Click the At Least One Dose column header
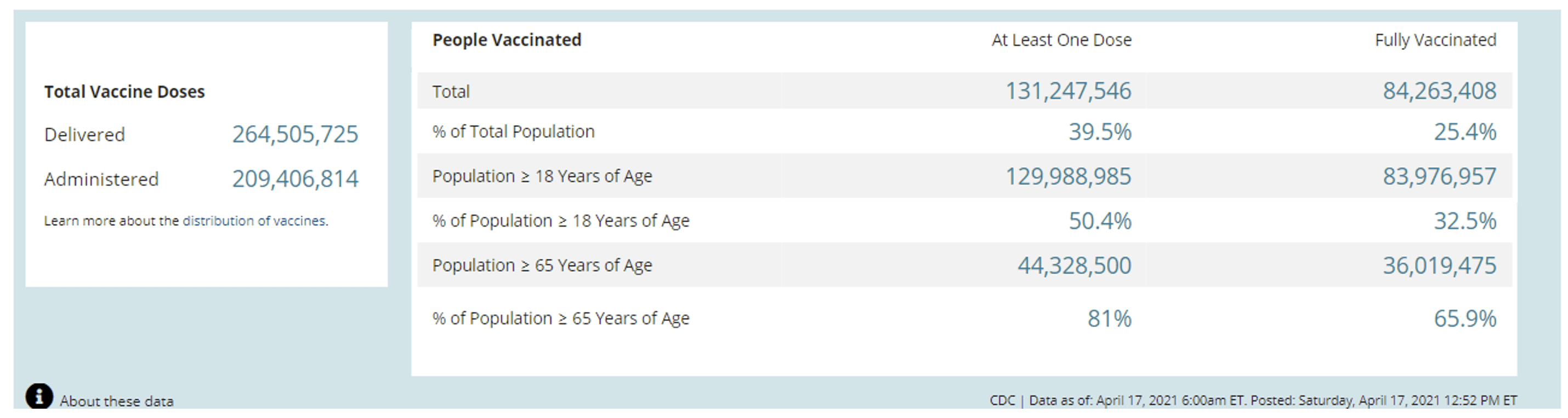The image size is (1568, 418). tap(1061, 40)
